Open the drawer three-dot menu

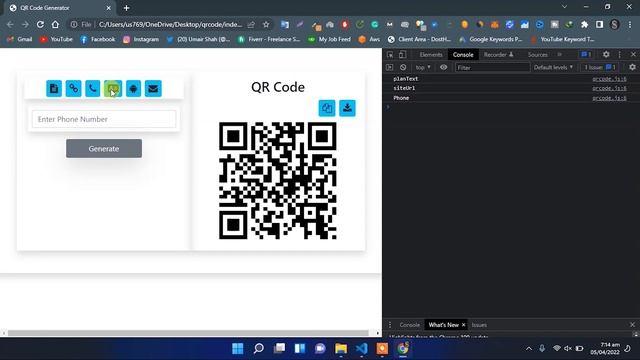[x=390, y=325]
